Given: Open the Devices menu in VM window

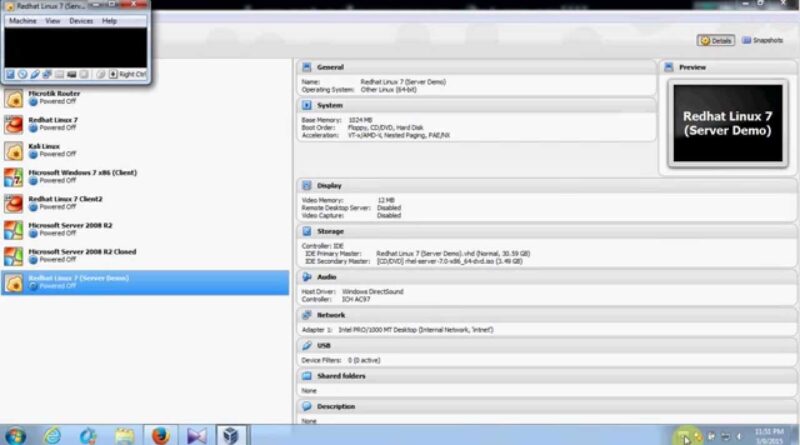Looking at the screenshot, I should [81, 21].
